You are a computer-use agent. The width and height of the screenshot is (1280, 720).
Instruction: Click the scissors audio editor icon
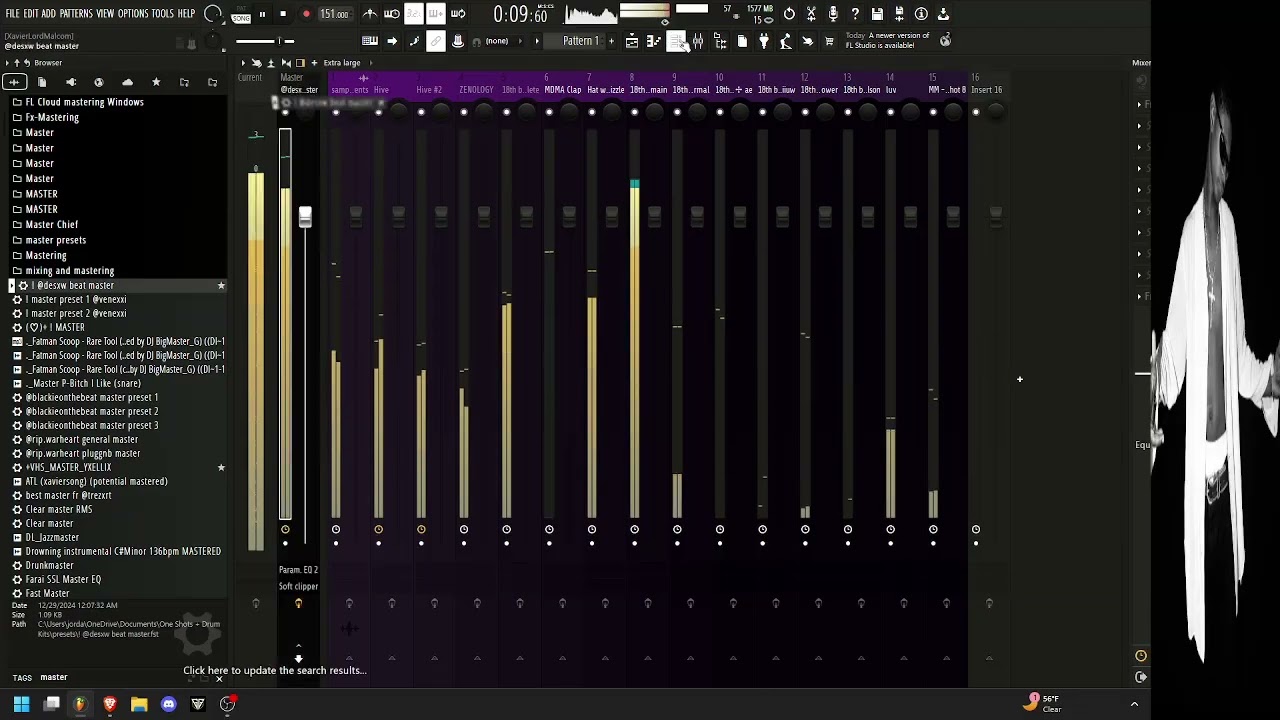tap(811, 14)
